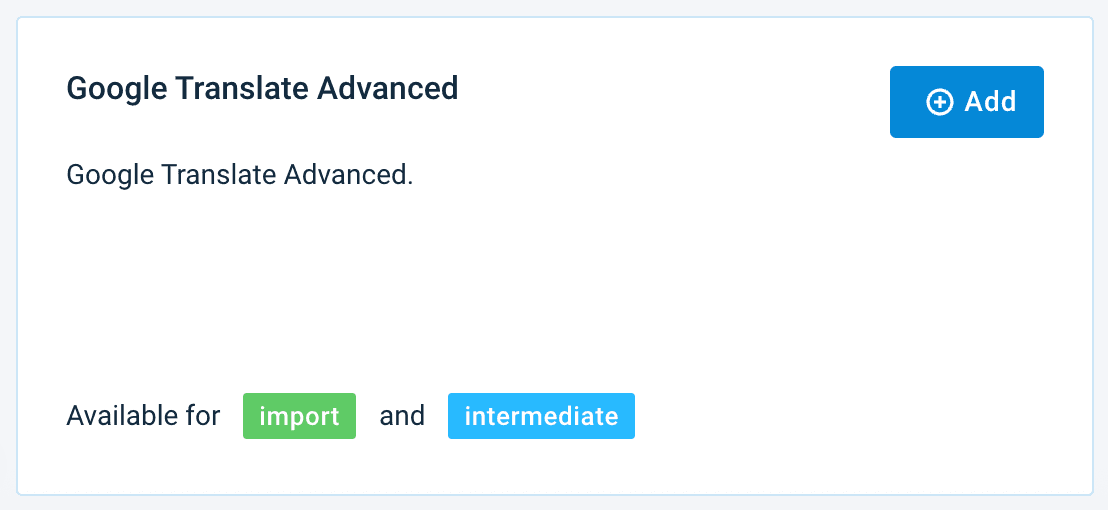
Task: Click the blue Add button
Action: (x=966, y=102)
